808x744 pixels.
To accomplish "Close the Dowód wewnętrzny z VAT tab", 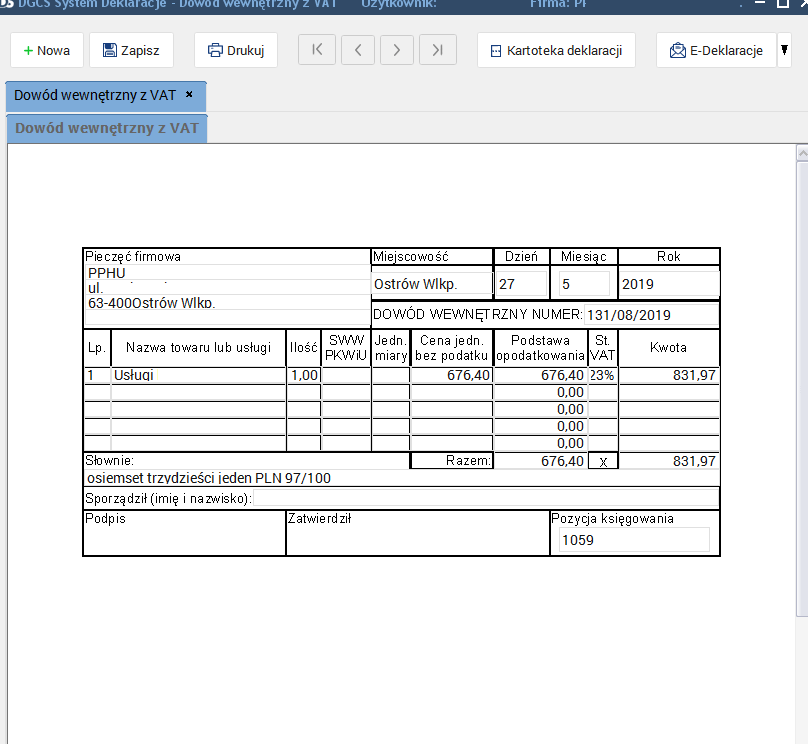I will click(189, 95).
